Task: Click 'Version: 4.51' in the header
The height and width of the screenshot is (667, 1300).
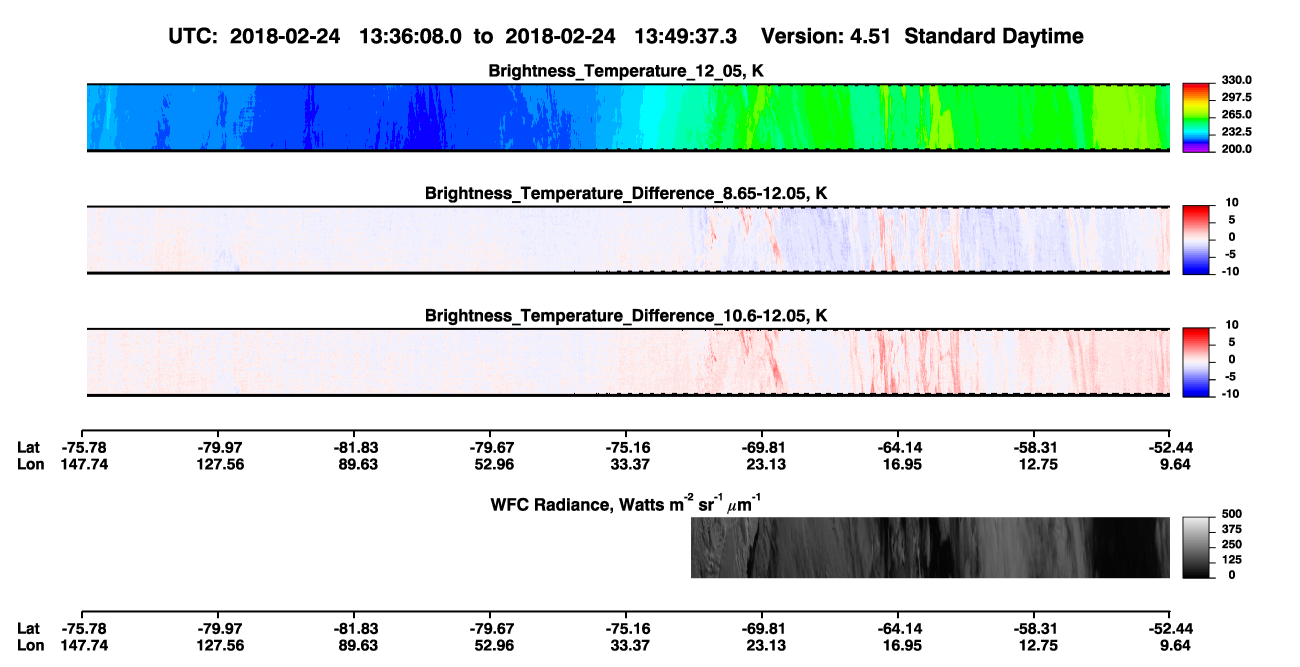Action: tap(829, 36)
